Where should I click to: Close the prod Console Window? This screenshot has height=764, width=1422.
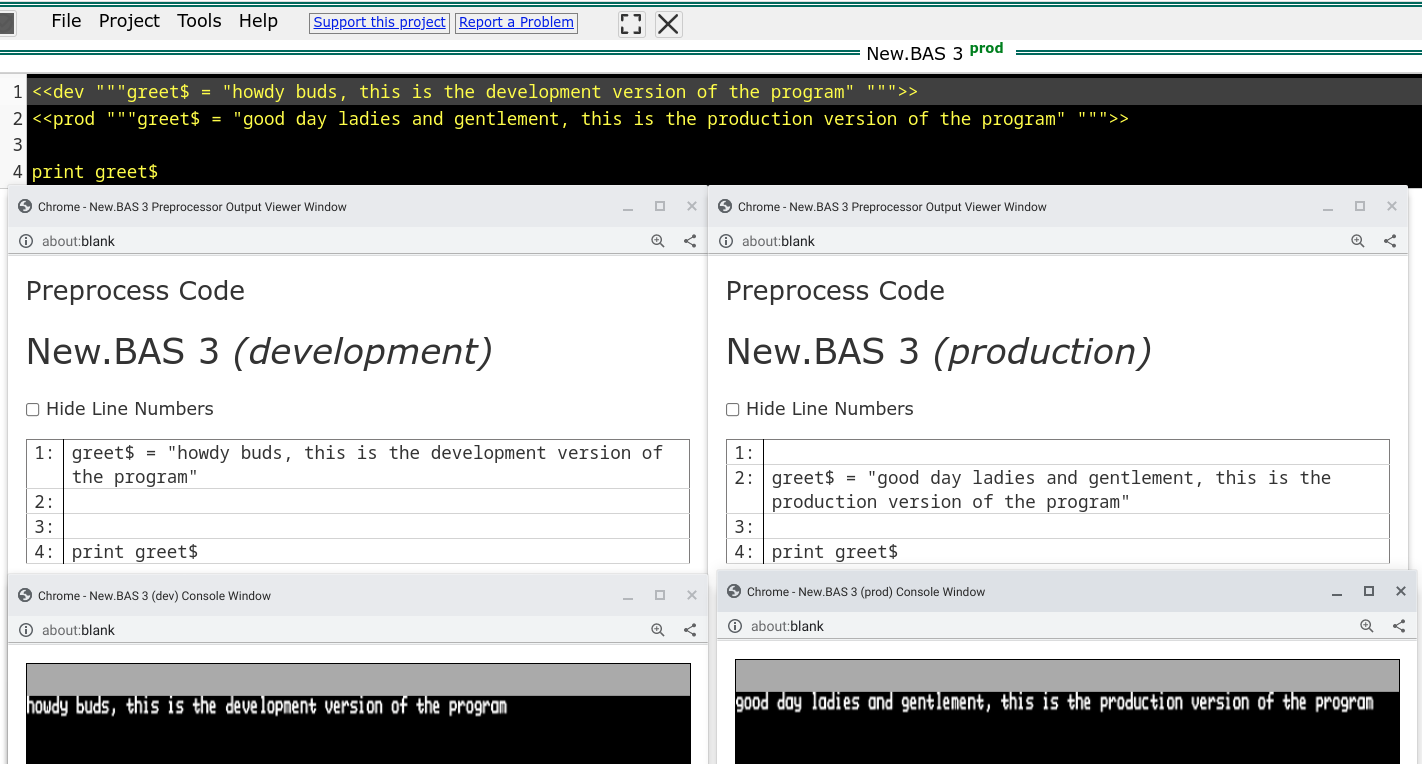tap(1401, 591)
